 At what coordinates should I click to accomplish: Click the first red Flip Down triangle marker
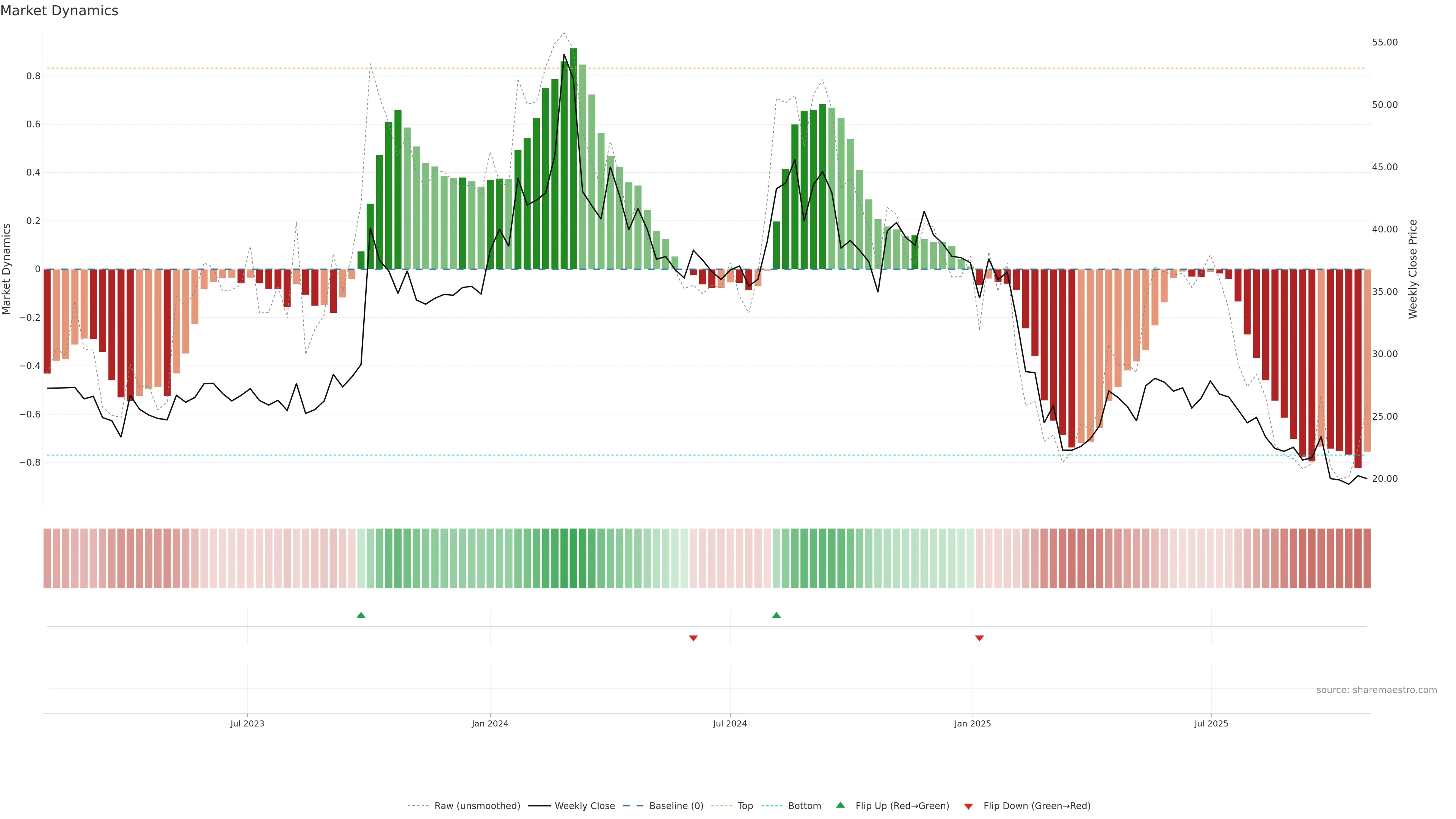pos(693,638)
